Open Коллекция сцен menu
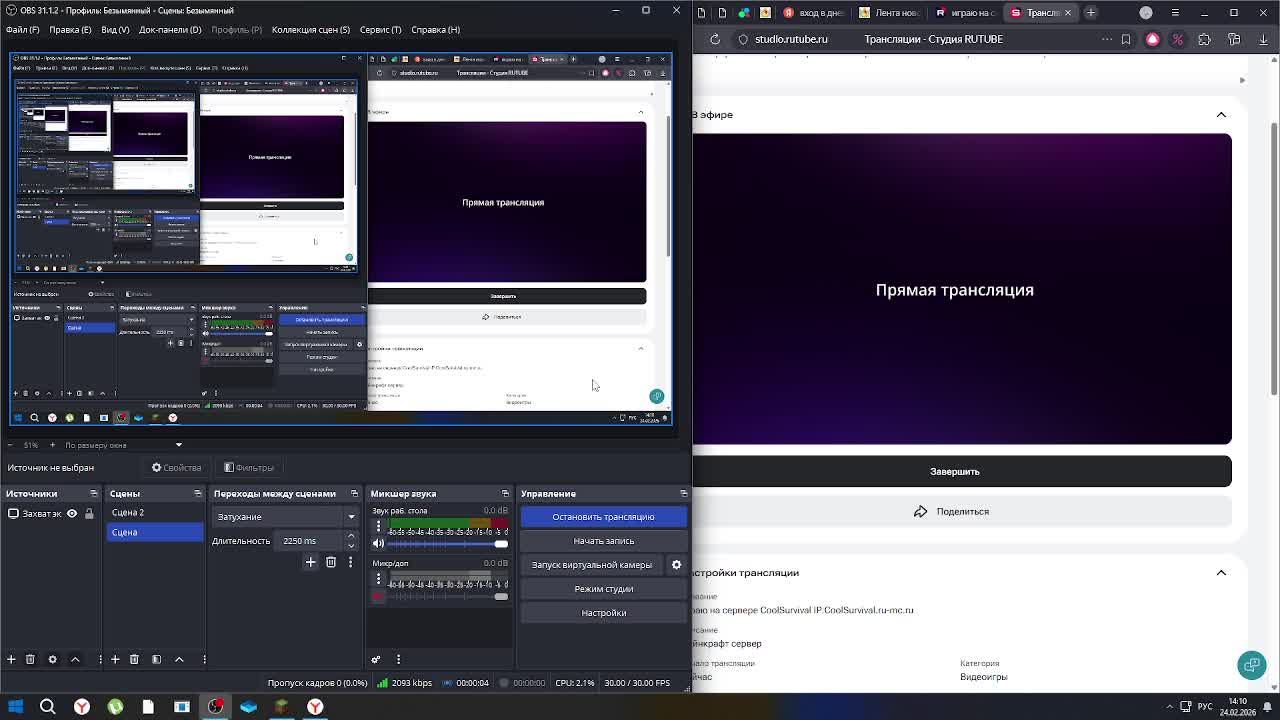Viewport: 1280px width, 720px height. coord(310,29)
